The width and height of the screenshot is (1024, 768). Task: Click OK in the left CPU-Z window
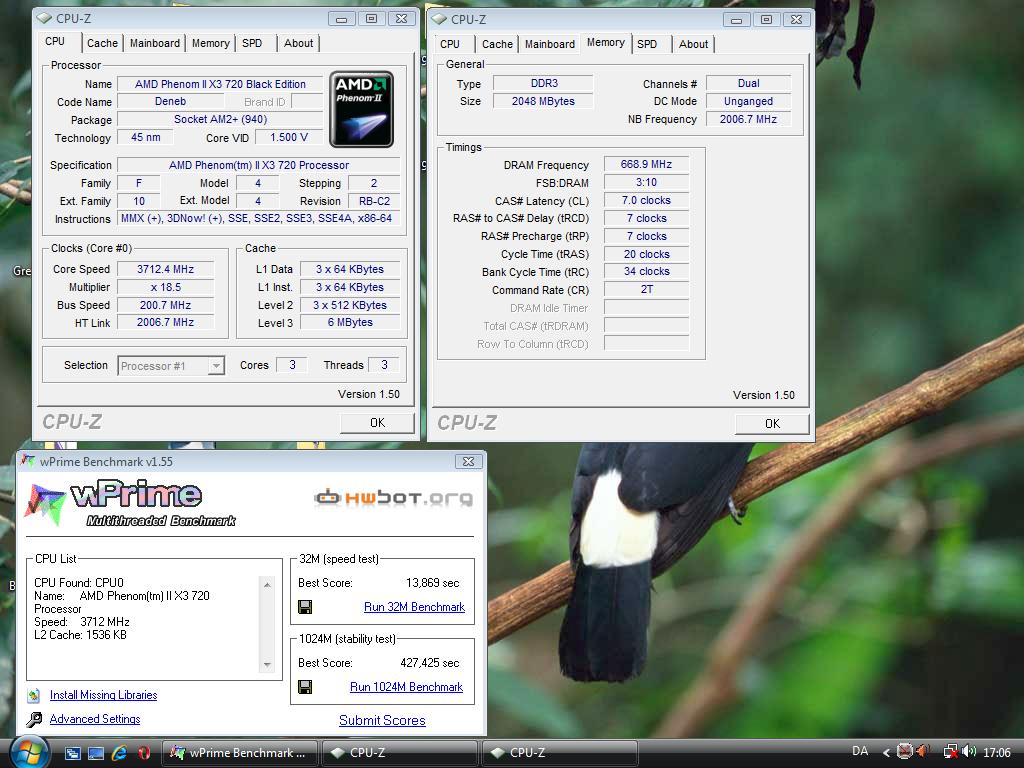377,423
